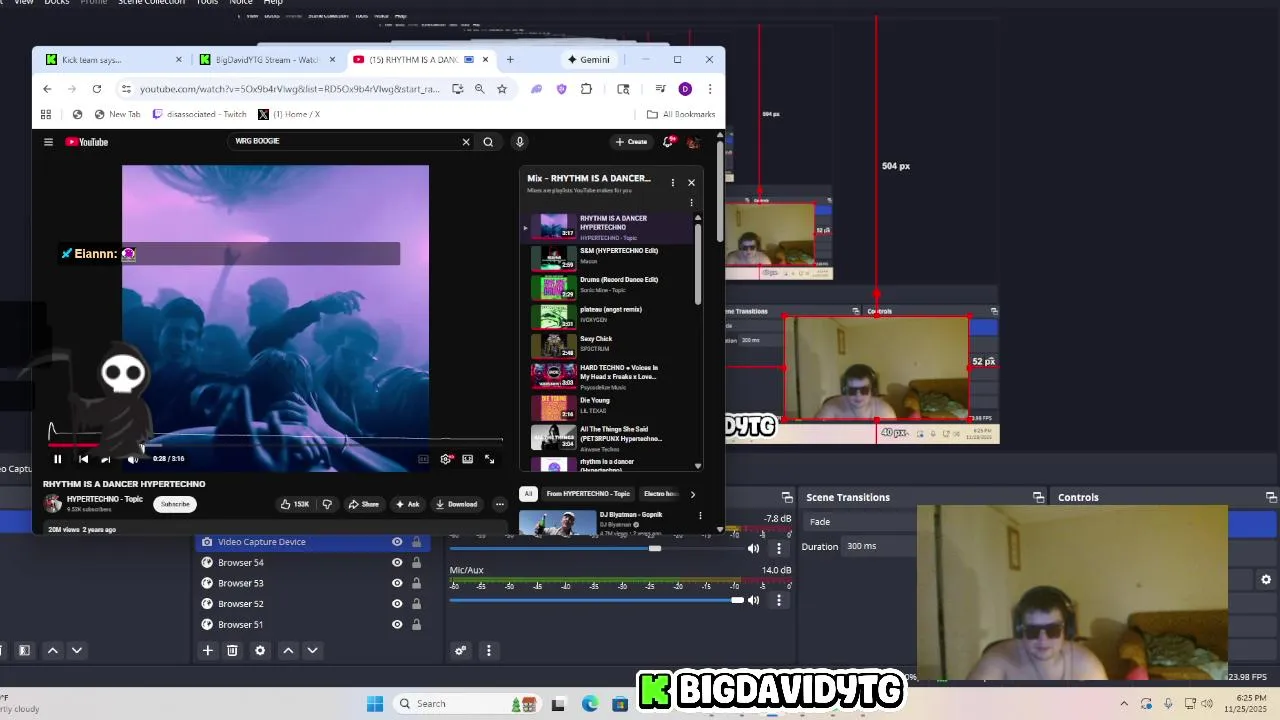The height and width of the screenshot is (720, 1280).
Task: Close the Mix playlist panel
Action: 691,183
